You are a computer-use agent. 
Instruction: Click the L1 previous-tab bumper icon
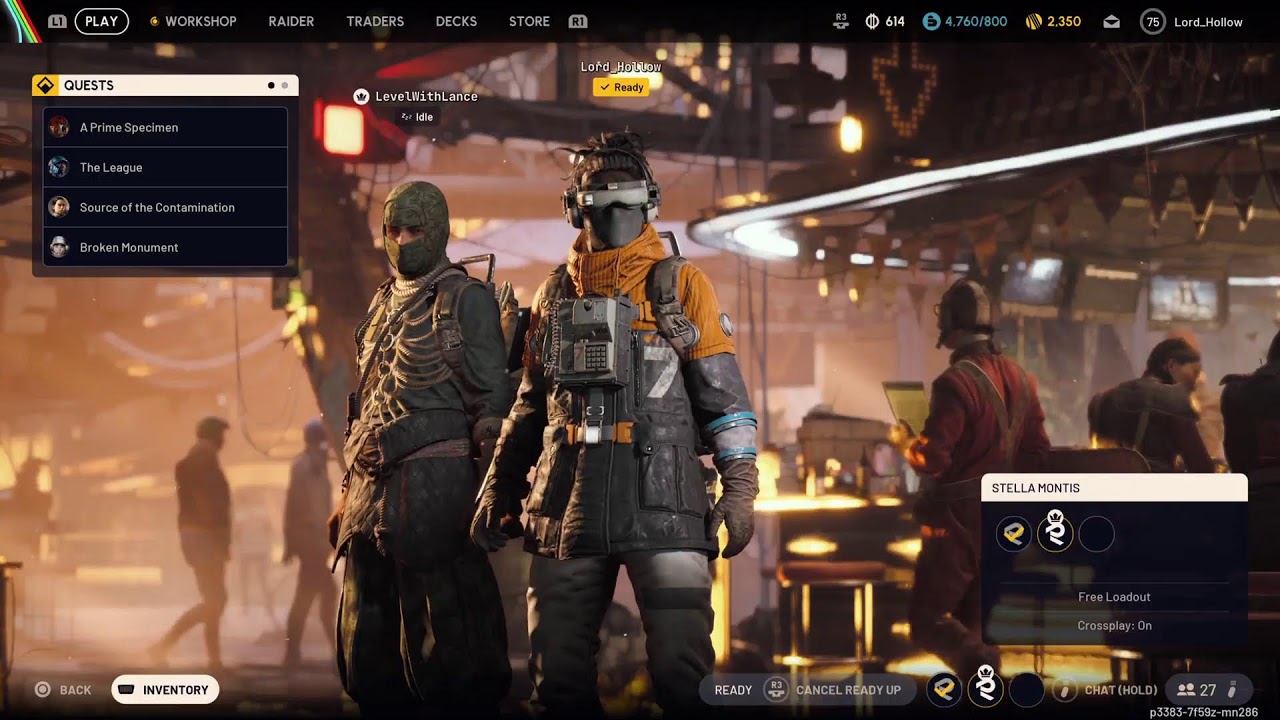57,21
